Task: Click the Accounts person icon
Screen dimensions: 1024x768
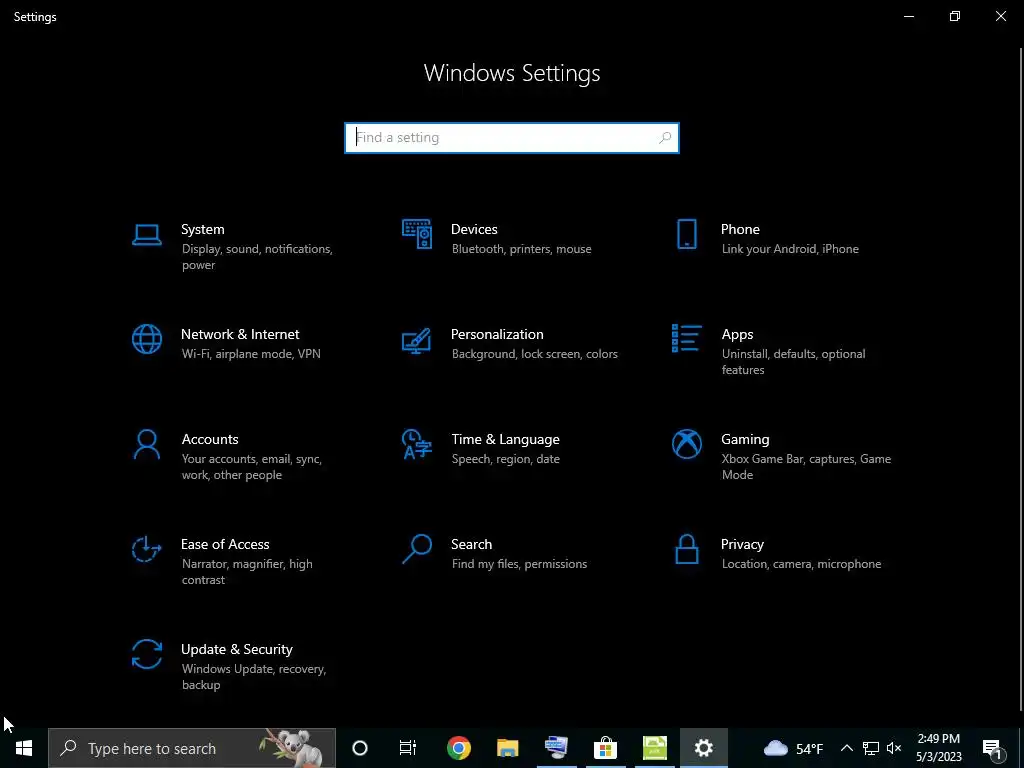Action: coord(146,444)
